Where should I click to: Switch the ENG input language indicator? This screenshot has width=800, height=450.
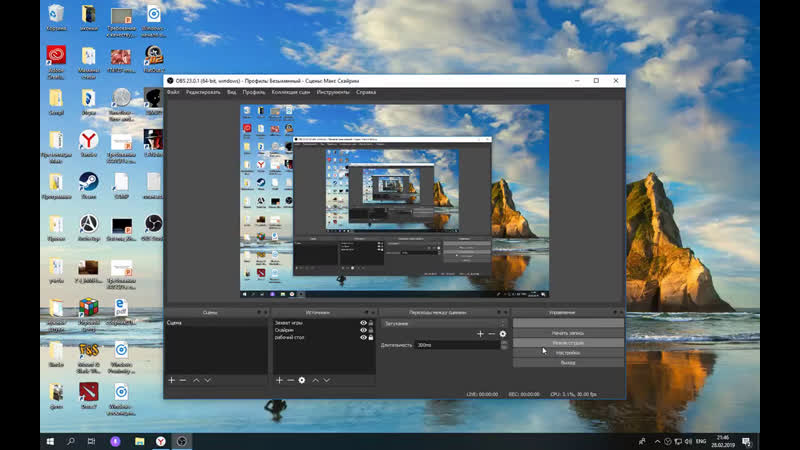coord(701,441)
